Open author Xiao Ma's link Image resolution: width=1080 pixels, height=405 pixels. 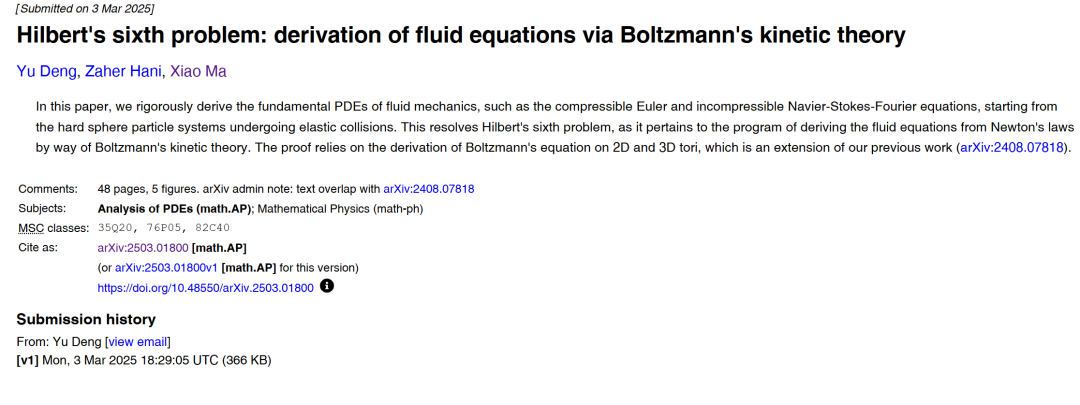[x=198, y=72]
